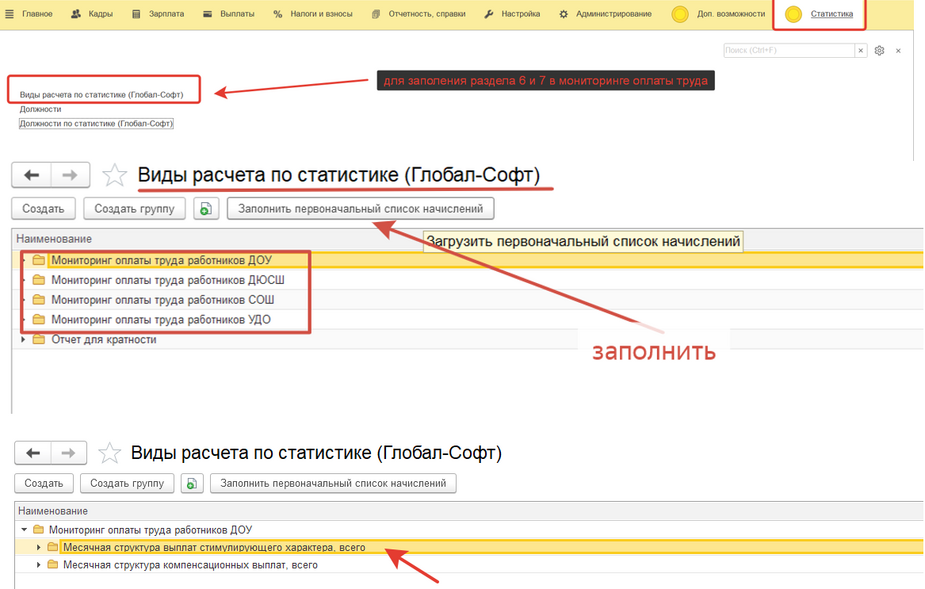Image resolution: width=925 pixels, height=589 pixels.
Task: Expand the ДЮСШ monitoring folder arrow
Action: coord(24,280)
